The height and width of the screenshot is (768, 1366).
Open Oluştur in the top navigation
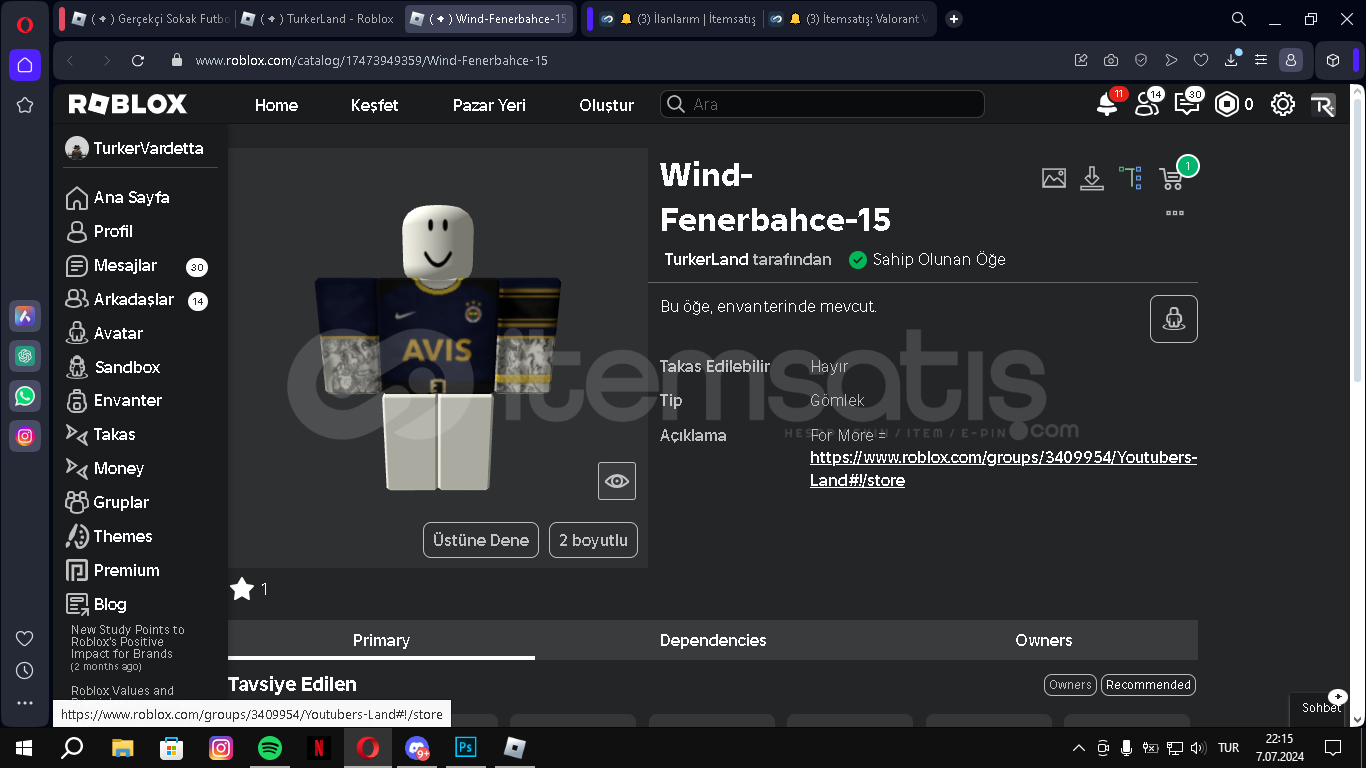pos(607,105)
